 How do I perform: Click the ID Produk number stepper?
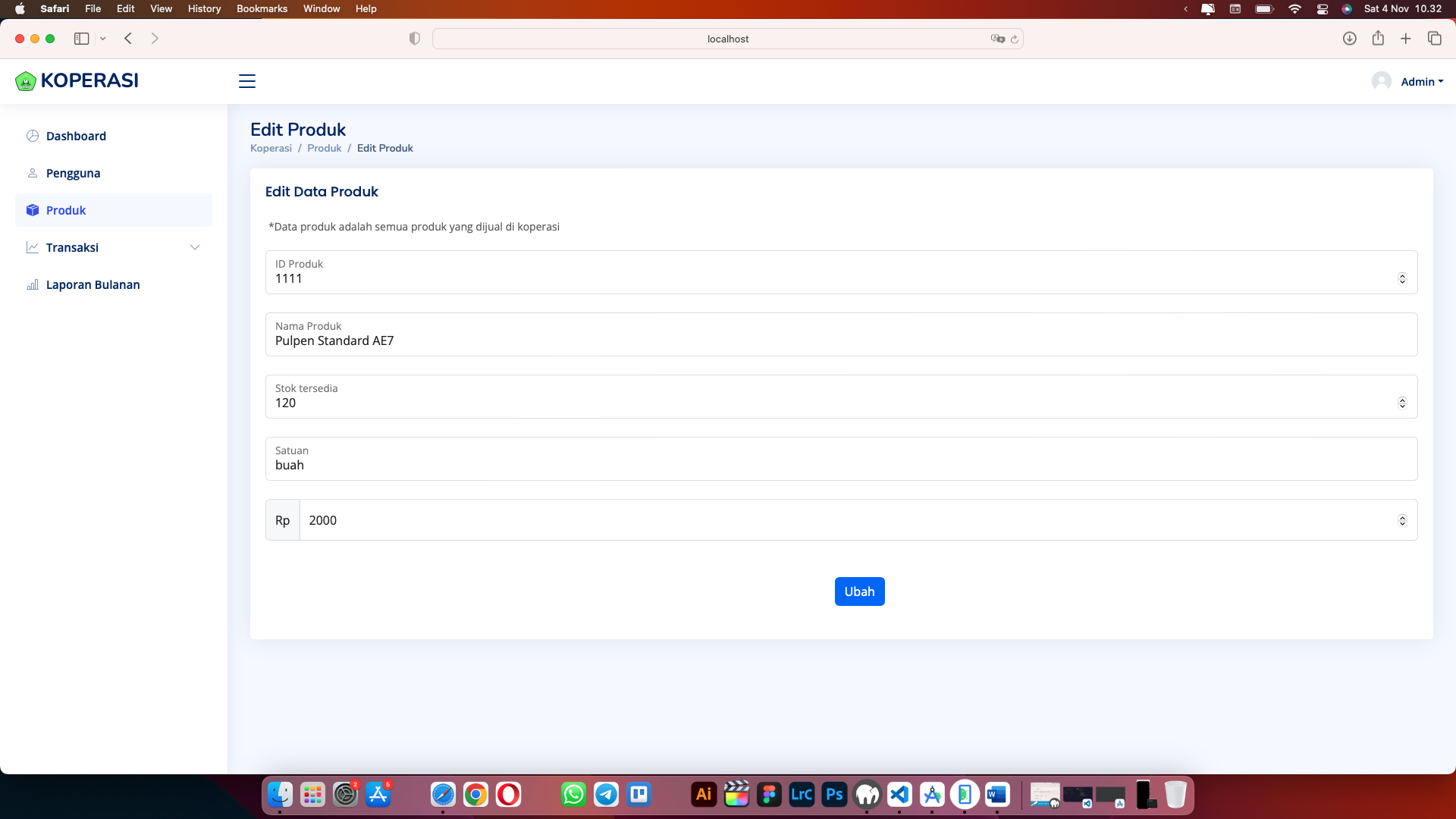pyautogui.click(x=1402, y=279)
